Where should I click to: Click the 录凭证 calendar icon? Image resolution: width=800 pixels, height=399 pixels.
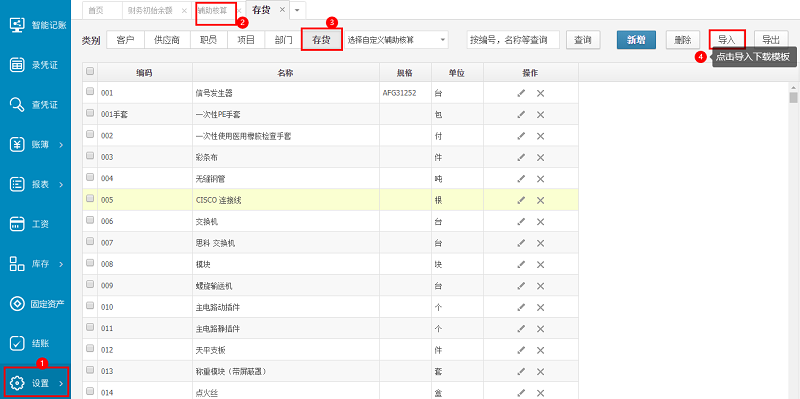(17, 65)
